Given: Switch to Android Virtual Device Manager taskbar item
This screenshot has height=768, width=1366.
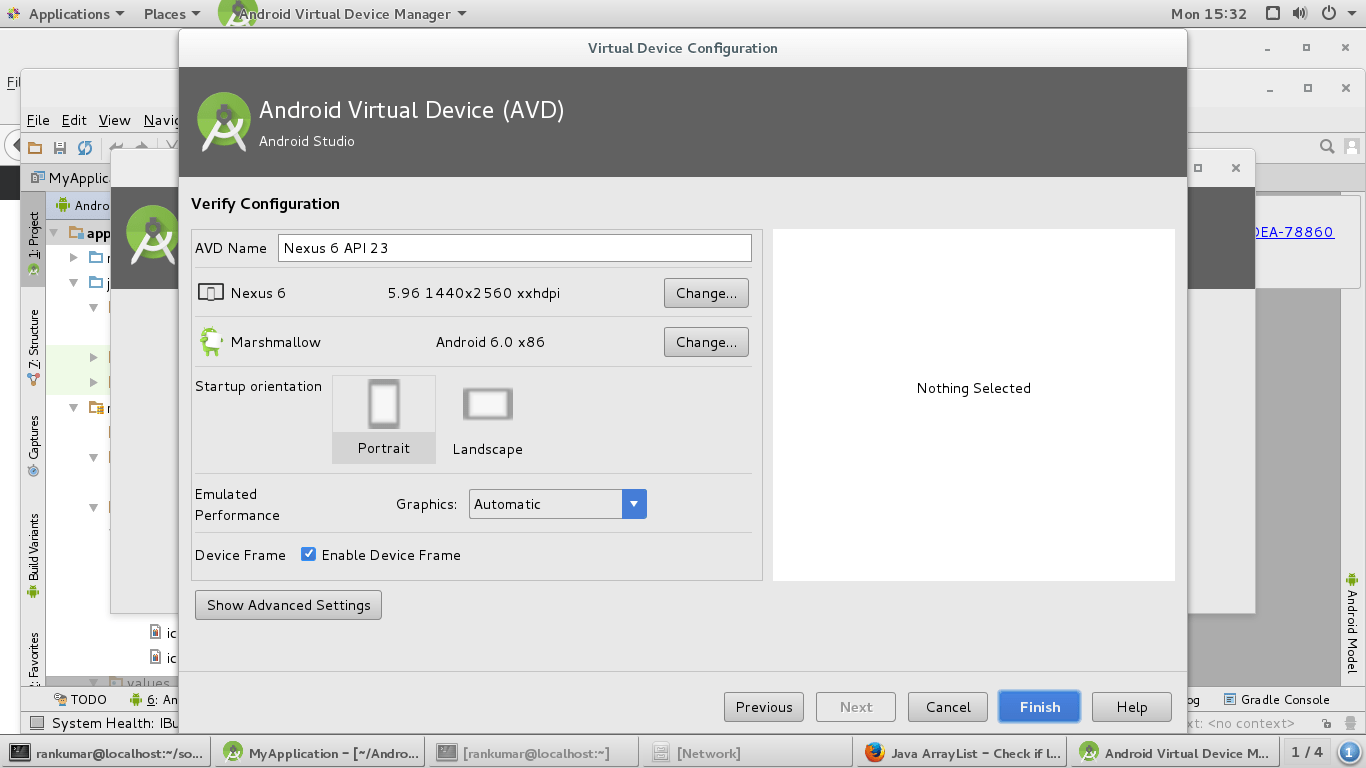Looking at the screenshot, I should (x=1176, y=753).
